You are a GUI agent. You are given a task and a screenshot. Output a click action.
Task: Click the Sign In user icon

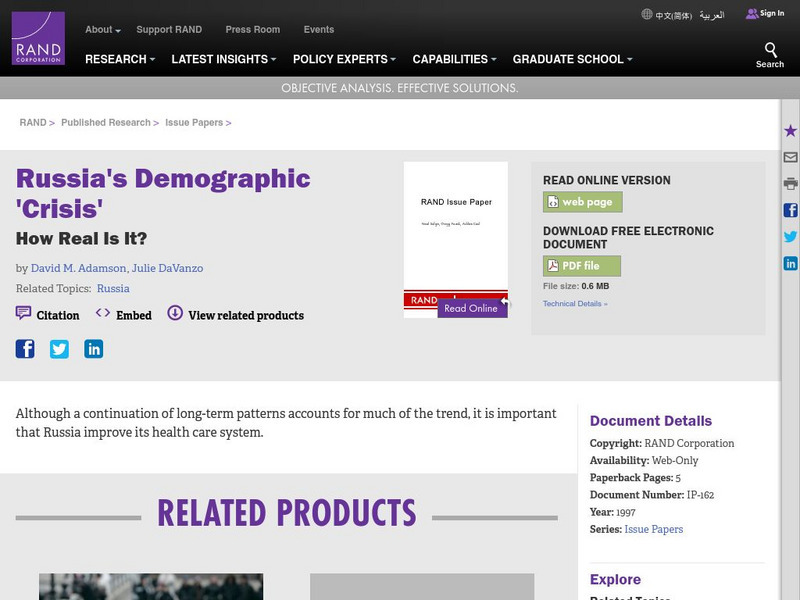(x=752, y=14)
